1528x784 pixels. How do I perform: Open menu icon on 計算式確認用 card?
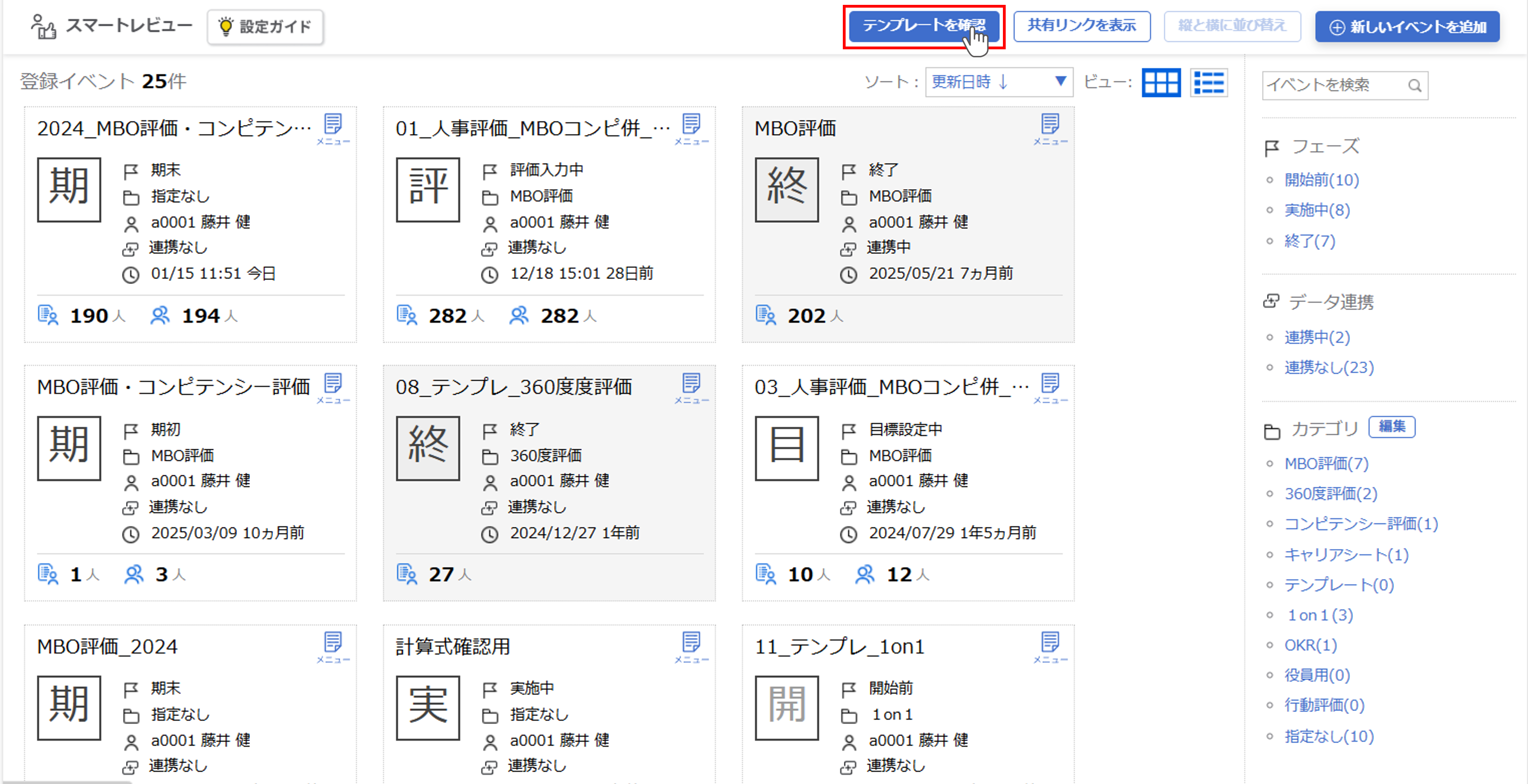[x=691, y=646]
